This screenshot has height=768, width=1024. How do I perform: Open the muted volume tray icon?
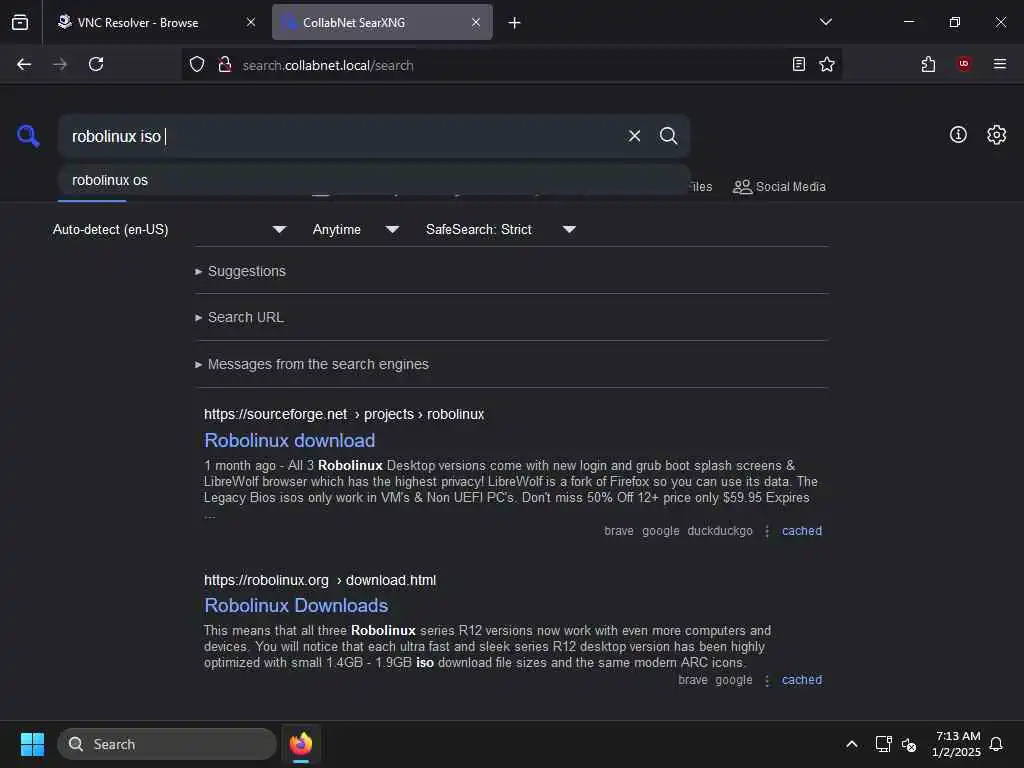coord(908,744)
